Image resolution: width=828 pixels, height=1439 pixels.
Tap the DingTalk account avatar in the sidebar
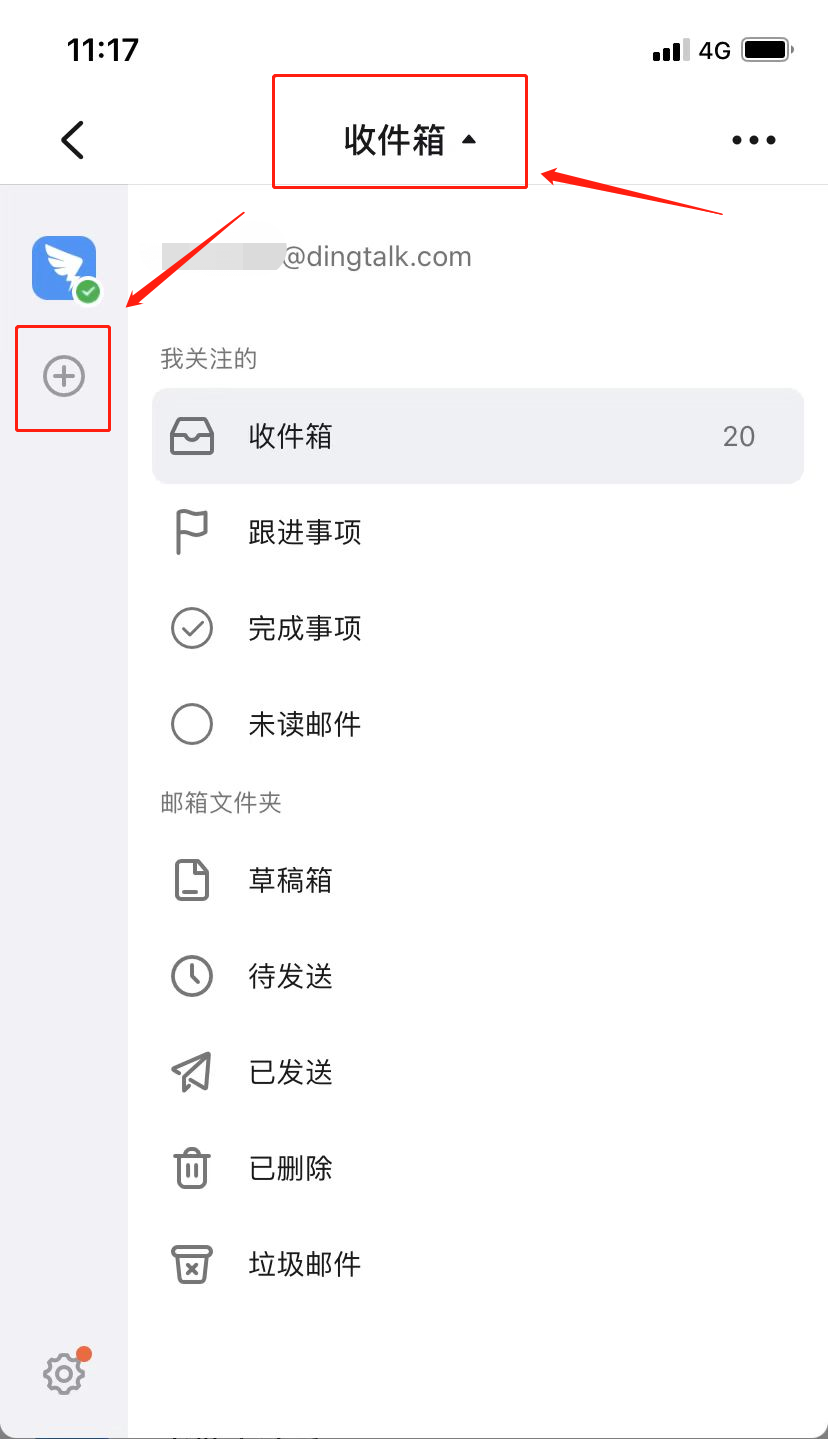(63, 267)
